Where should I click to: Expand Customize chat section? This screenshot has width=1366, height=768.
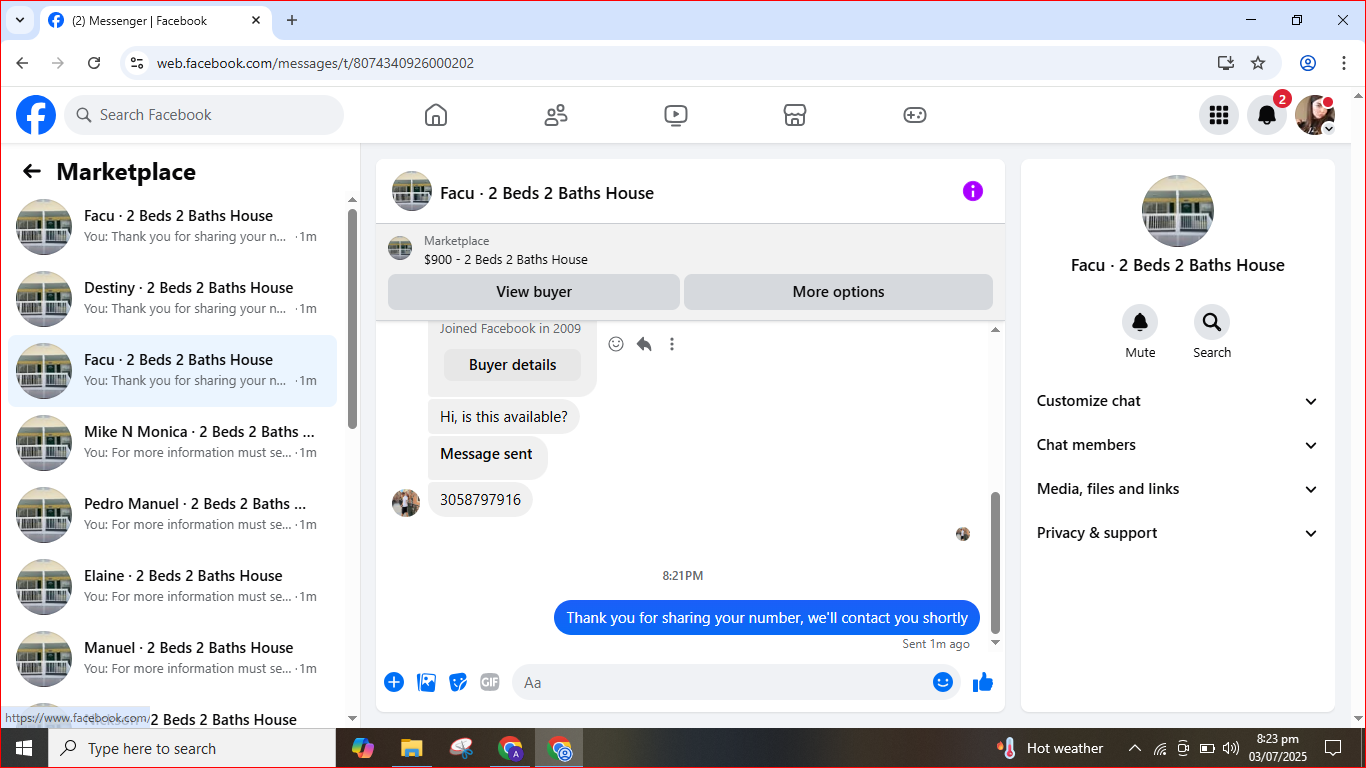pyautogui.click(x=1178, y=401)
